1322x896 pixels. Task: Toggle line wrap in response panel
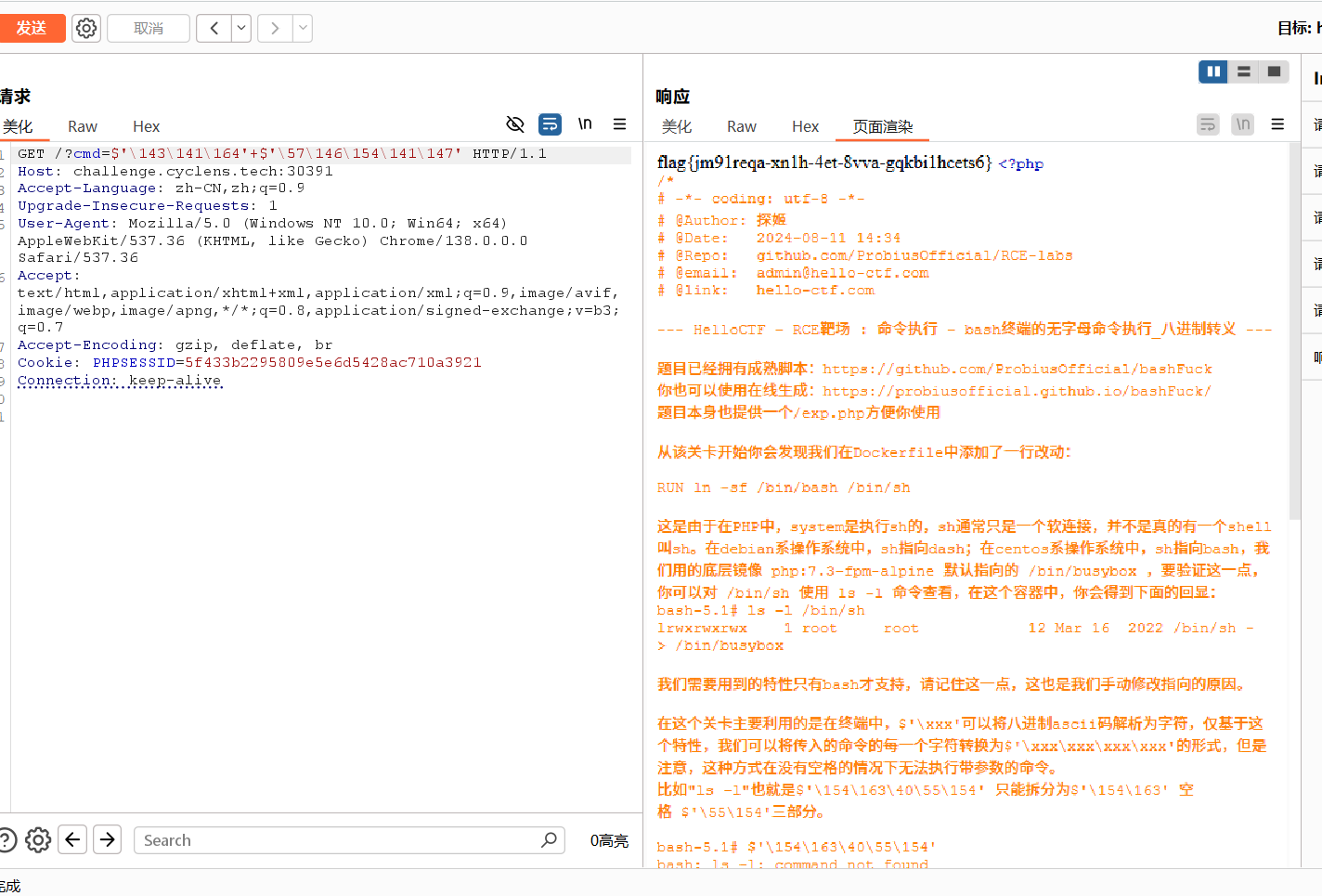(1208, 124)
